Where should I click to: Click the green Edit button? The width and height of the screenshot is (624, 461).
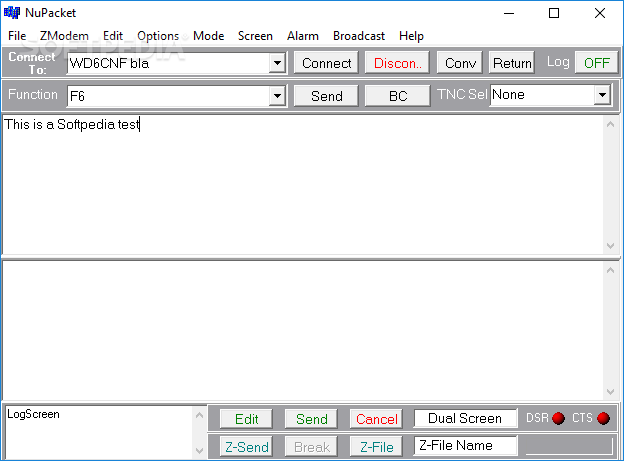coord(246,419)
